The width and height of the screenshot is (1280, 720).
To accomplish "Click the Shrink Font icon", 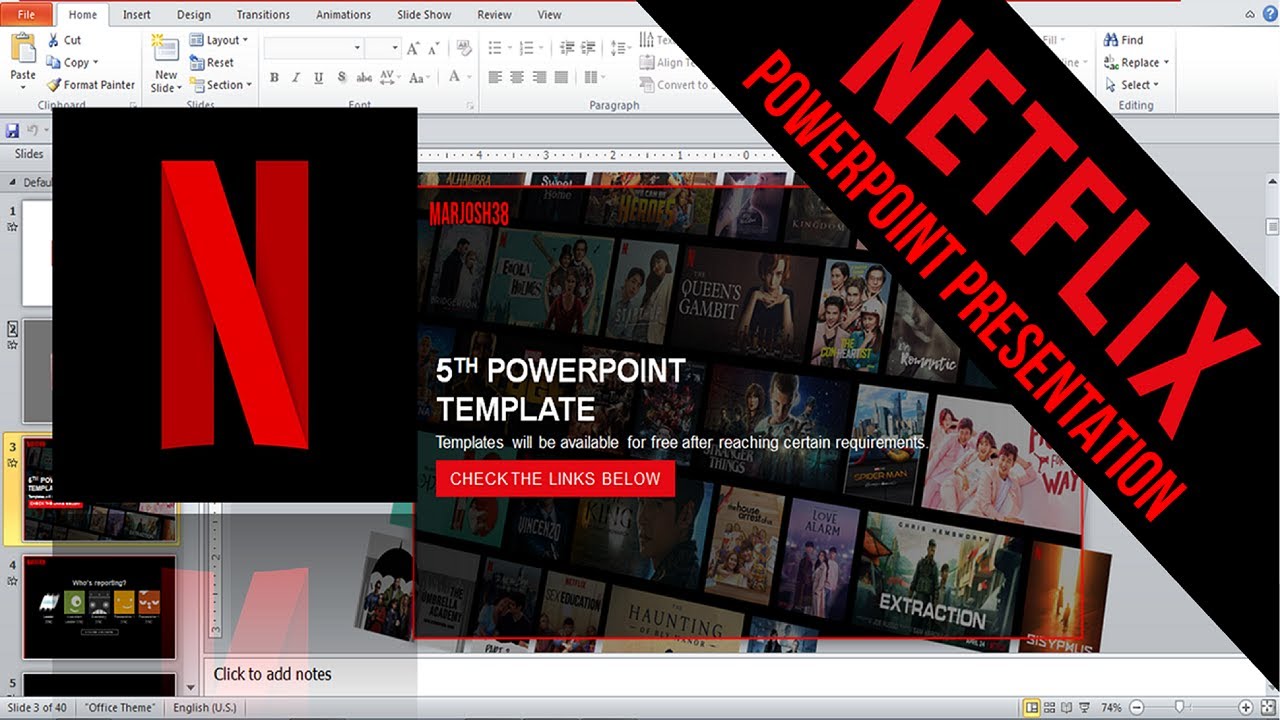I will [x=434, y=48].
